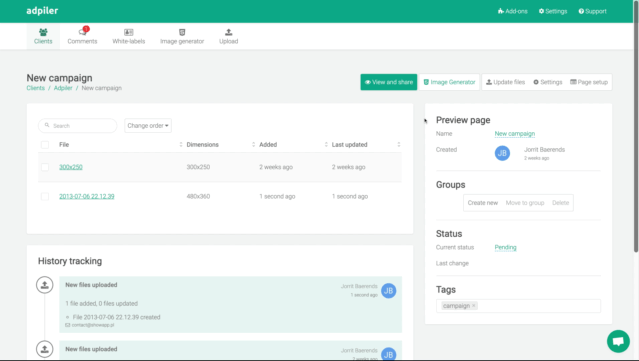Viewport: 639px width, 361px height.
Task: Change the Pending status link
Action: coord(505,247)
